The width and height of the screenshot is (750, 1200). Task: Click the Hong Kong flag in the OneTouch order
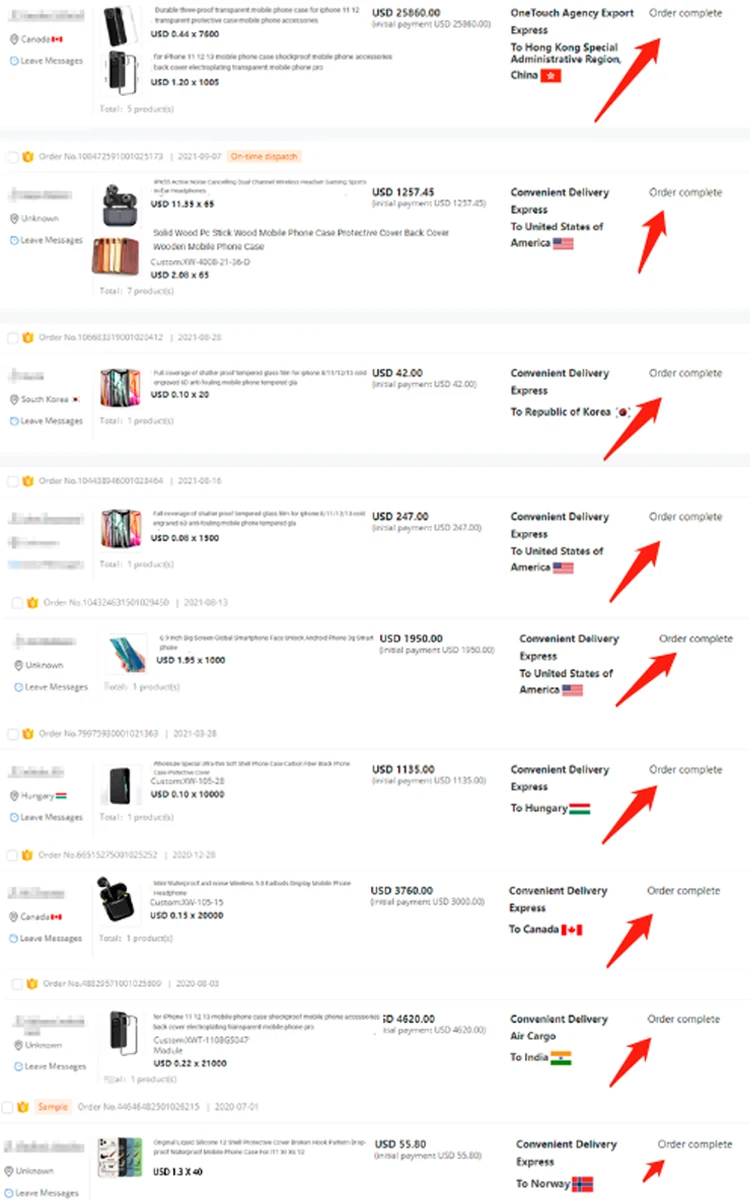pyautogui.click(x=551, y=76)
